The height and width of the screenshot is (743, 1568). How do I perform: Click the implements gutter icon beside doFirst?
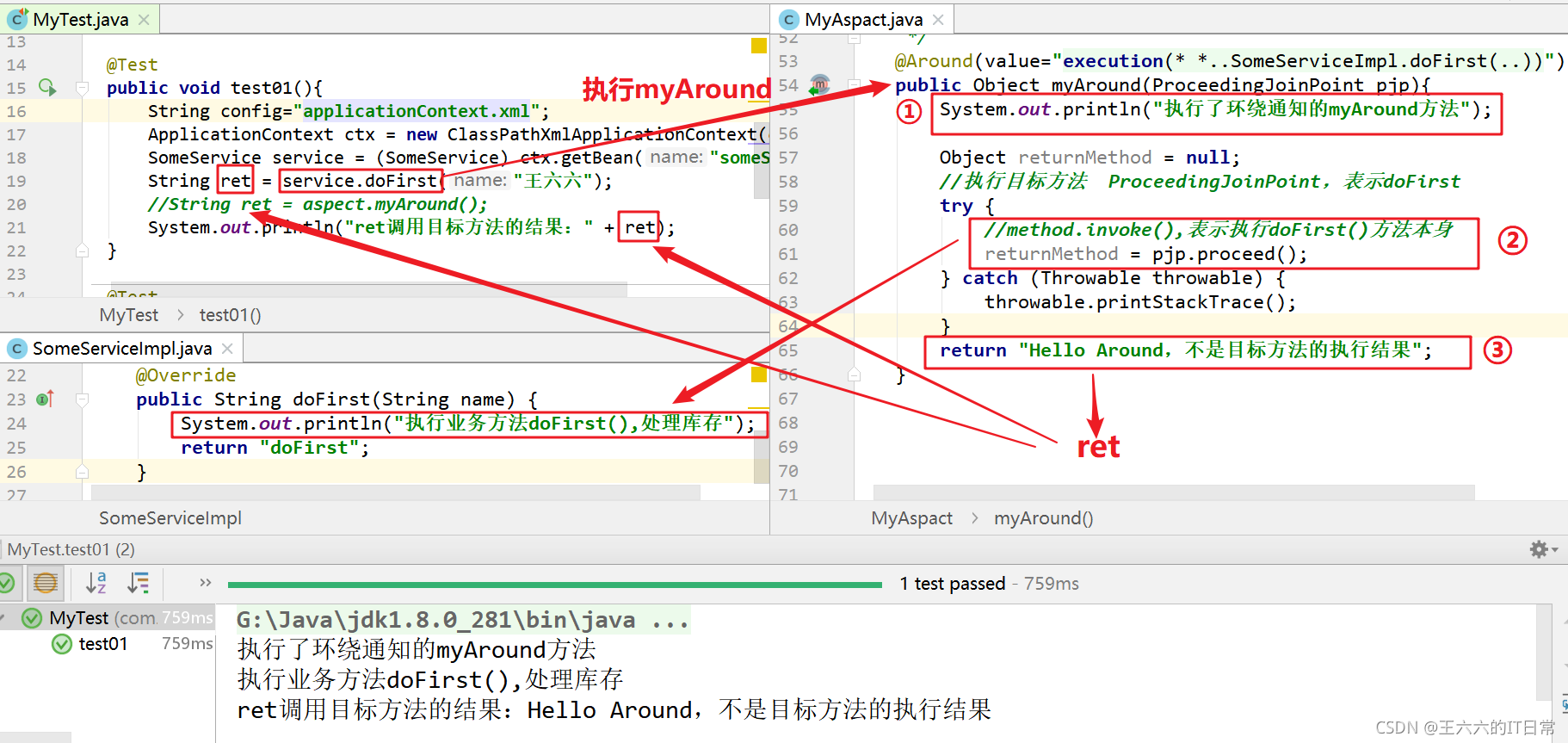coord(45,399)
